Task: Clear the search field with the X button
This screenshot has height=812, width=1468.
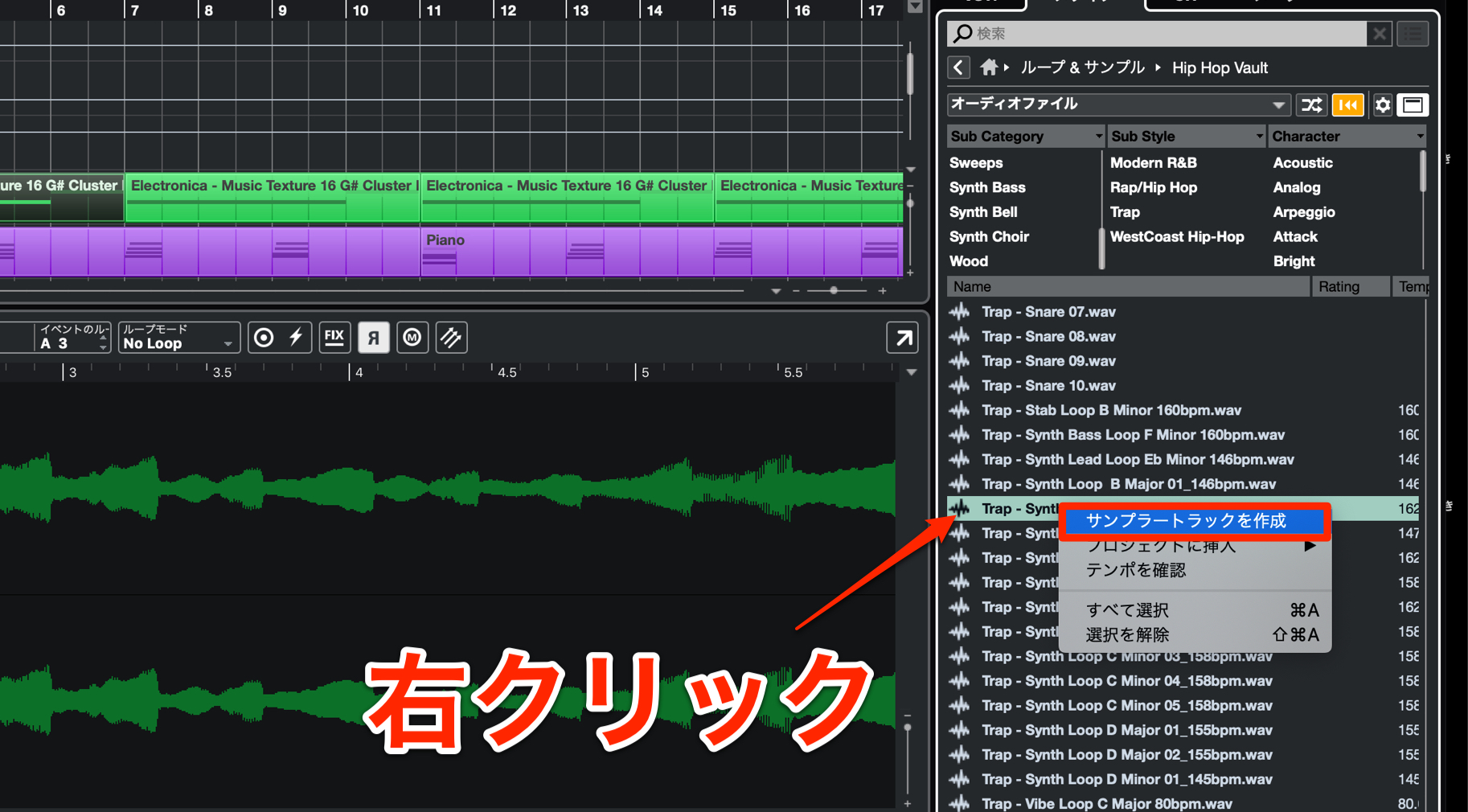Action: (1380, 34)
